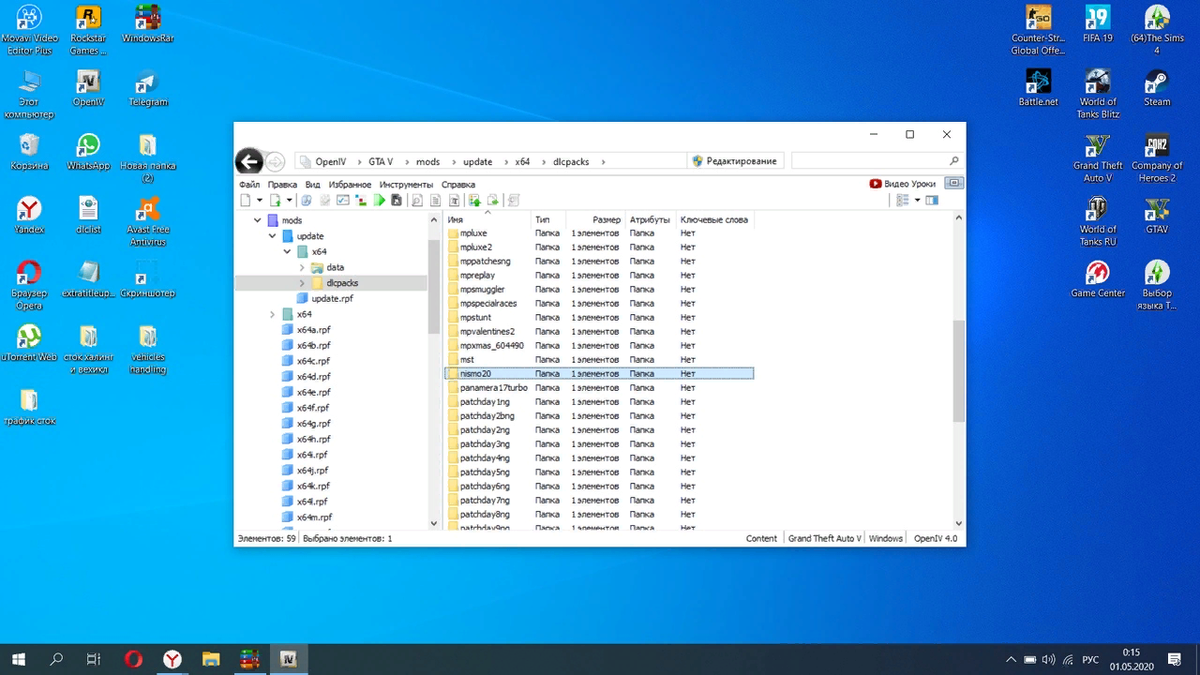Open the Файл menu

point(249,184)
